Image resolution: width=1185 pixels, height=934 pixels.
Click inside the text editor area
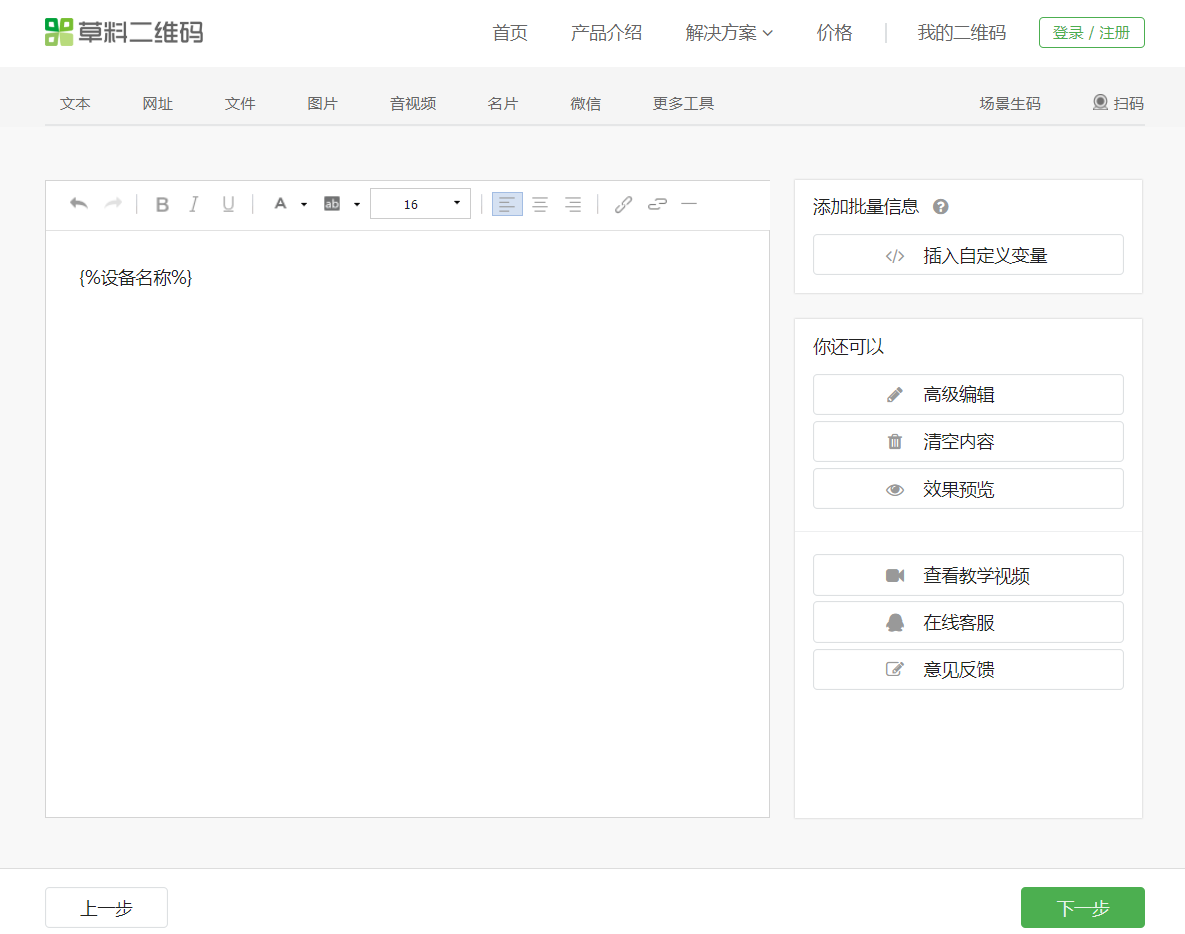[x=407, y=520]
